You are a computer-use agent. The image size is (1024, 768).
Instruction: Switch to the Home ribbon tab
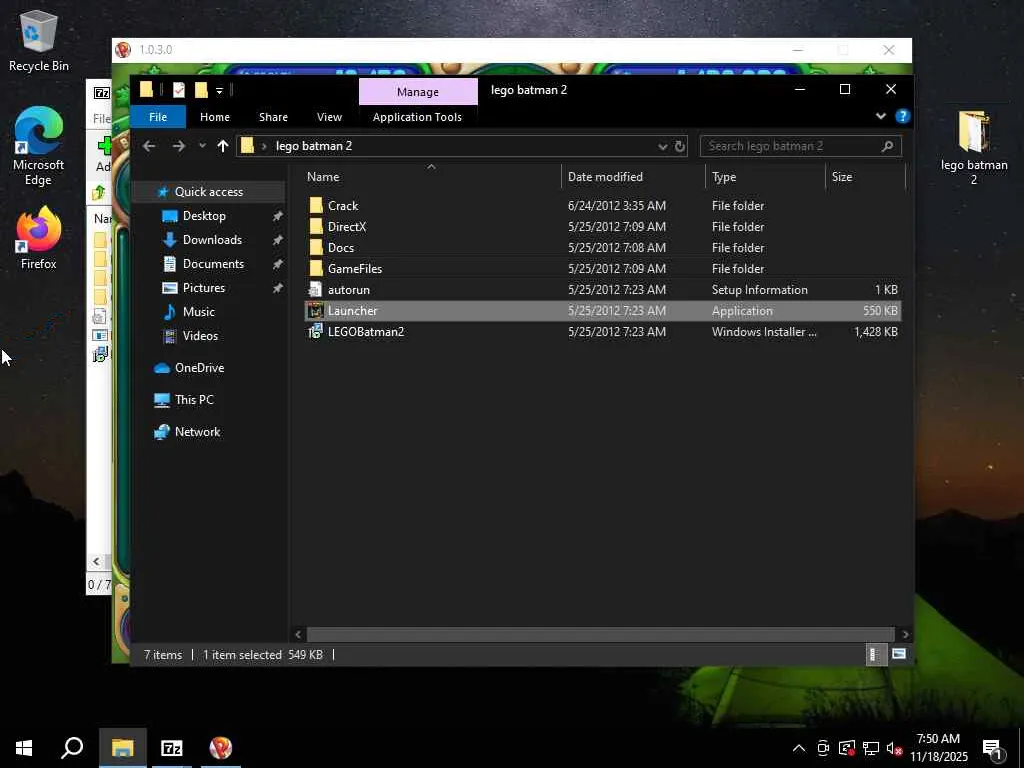[x=215, y=117]
